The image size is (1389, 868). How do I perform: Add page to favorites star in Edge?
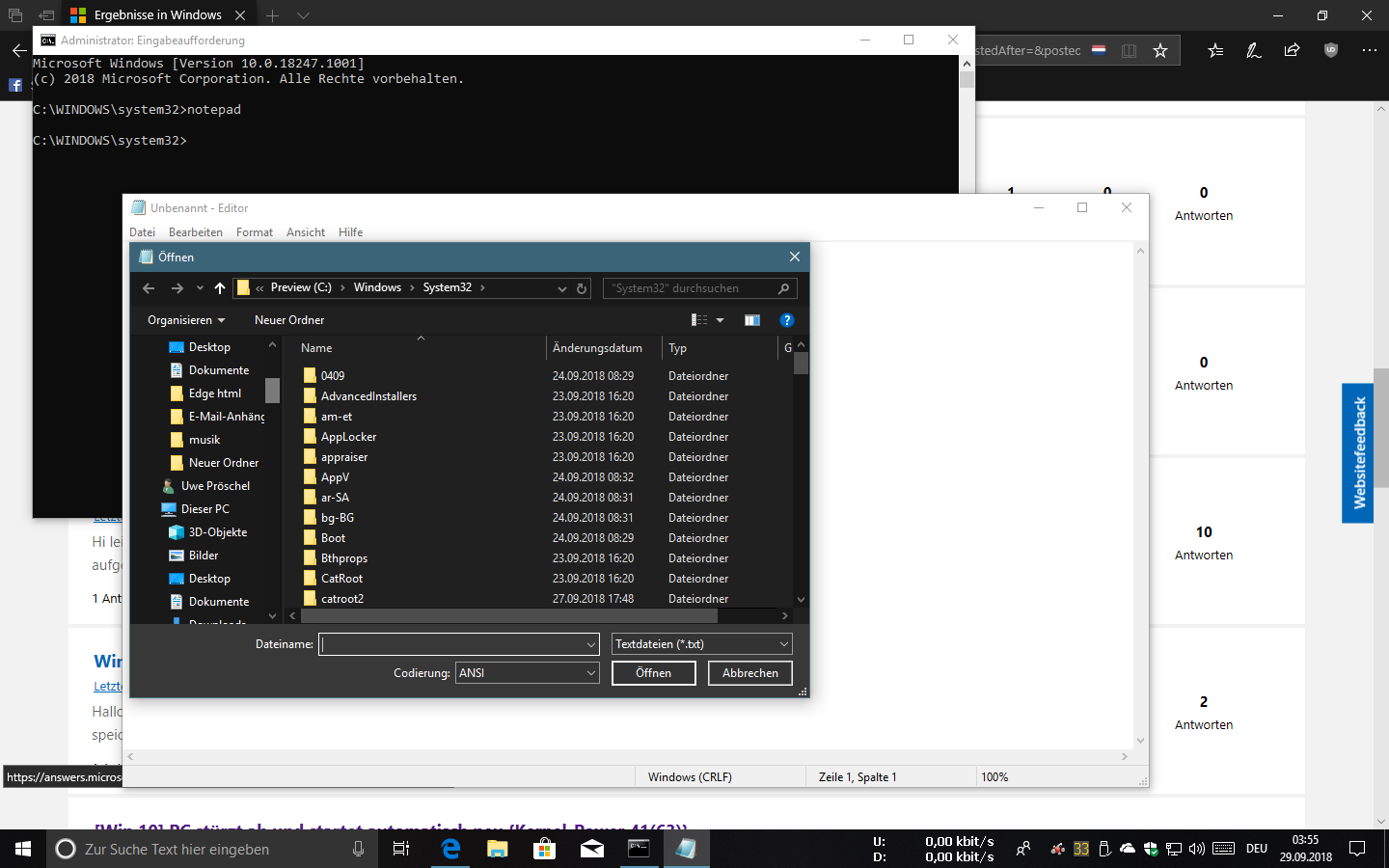coord(1160,50)
